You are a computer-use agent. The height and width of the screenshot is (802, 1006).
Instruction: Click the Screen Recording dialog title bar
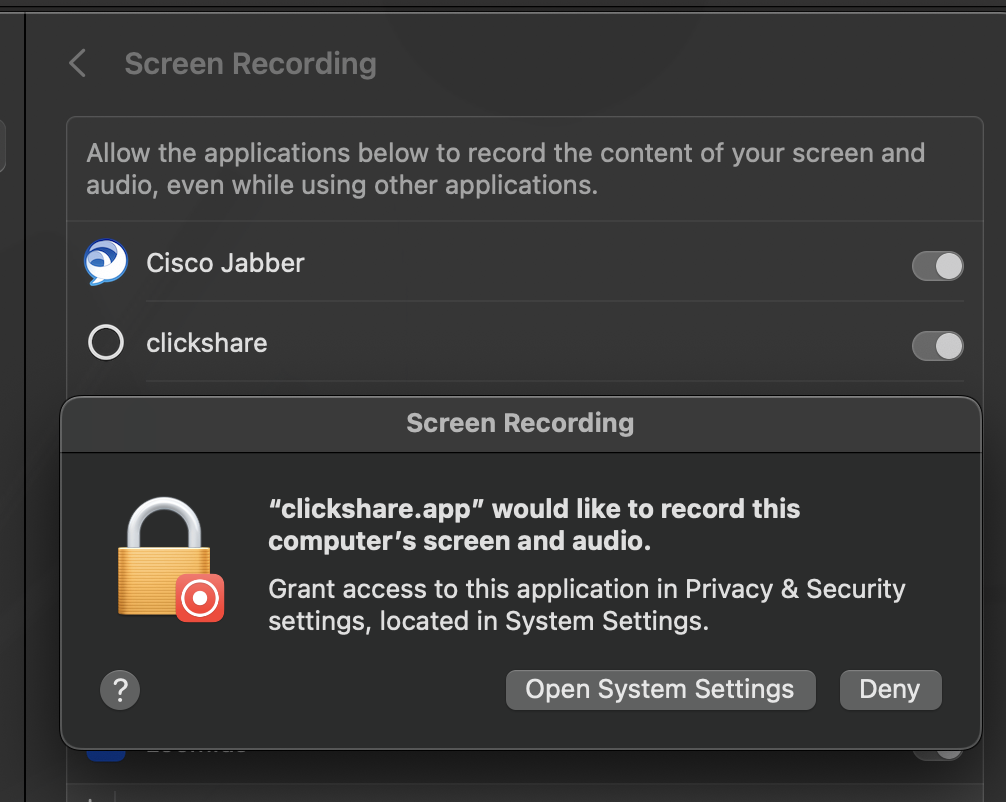click(520, 423)
